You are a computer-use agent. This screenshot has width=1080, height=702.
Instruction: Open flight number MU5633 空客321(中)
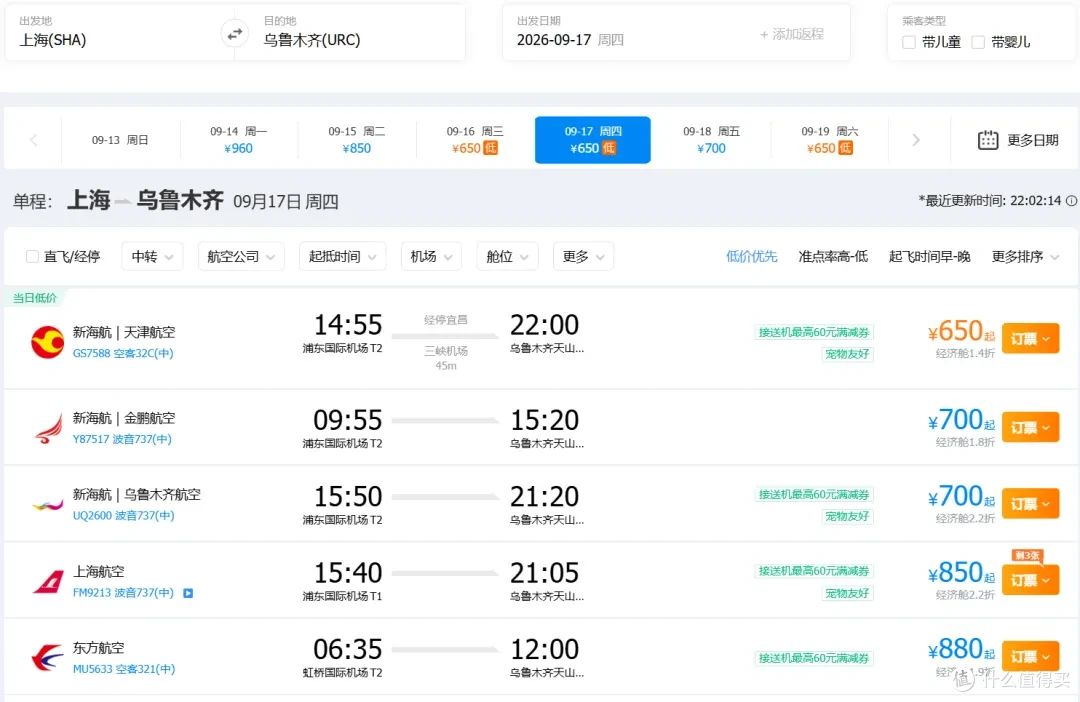(x=124, y=669)
